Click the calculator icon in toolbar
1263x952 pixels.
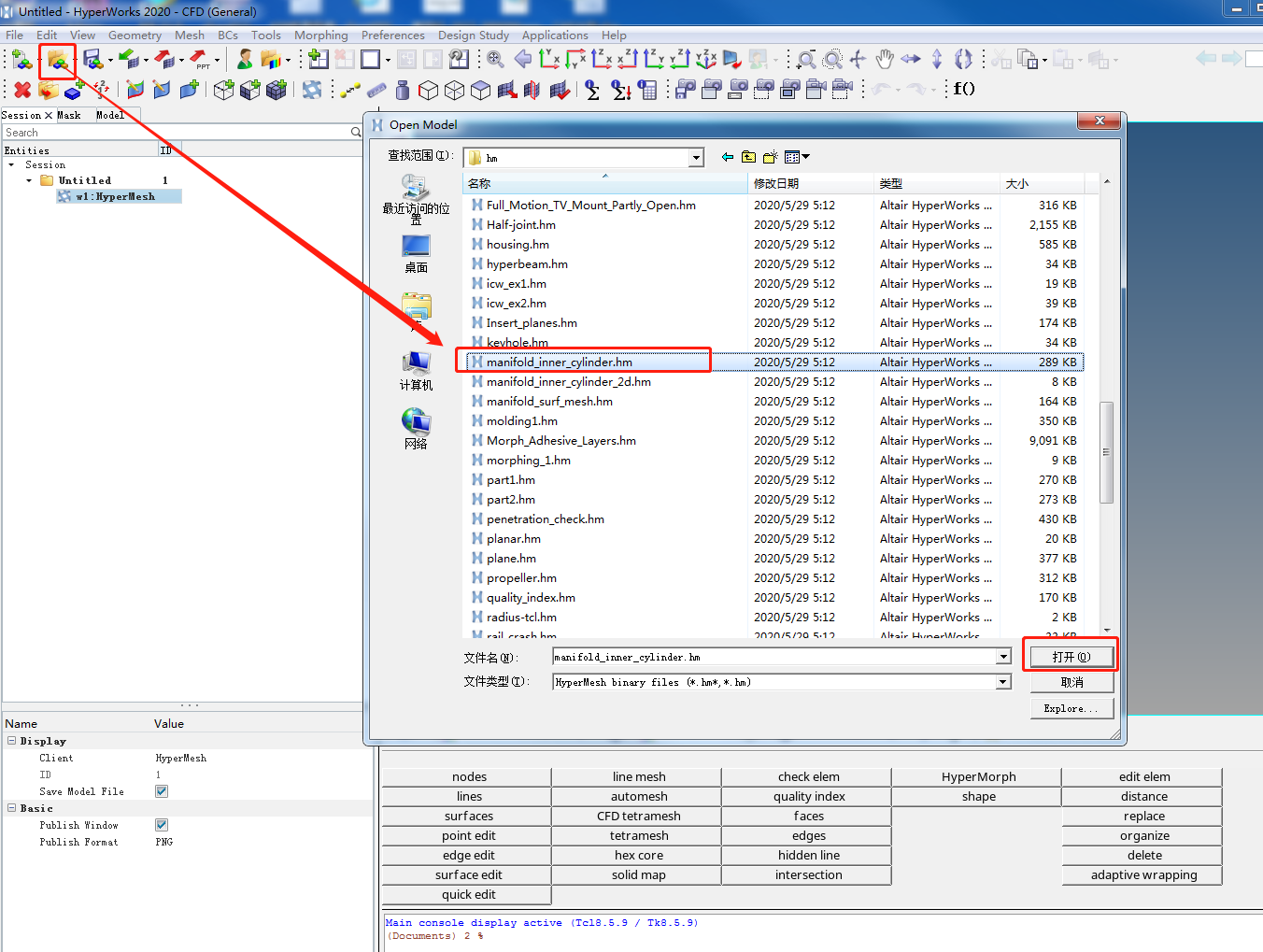click(x=648, y=90)
